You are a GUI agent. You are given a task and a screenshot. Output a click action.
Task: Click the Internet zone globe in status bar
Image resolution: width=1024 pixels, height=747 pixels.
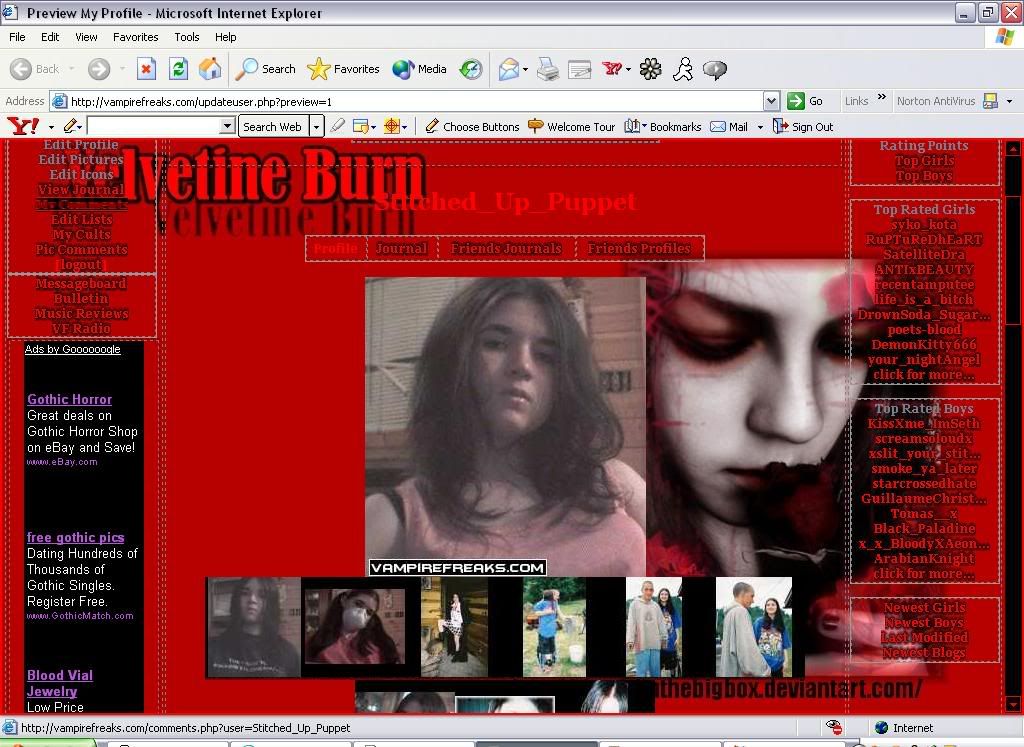click(882, 727)
